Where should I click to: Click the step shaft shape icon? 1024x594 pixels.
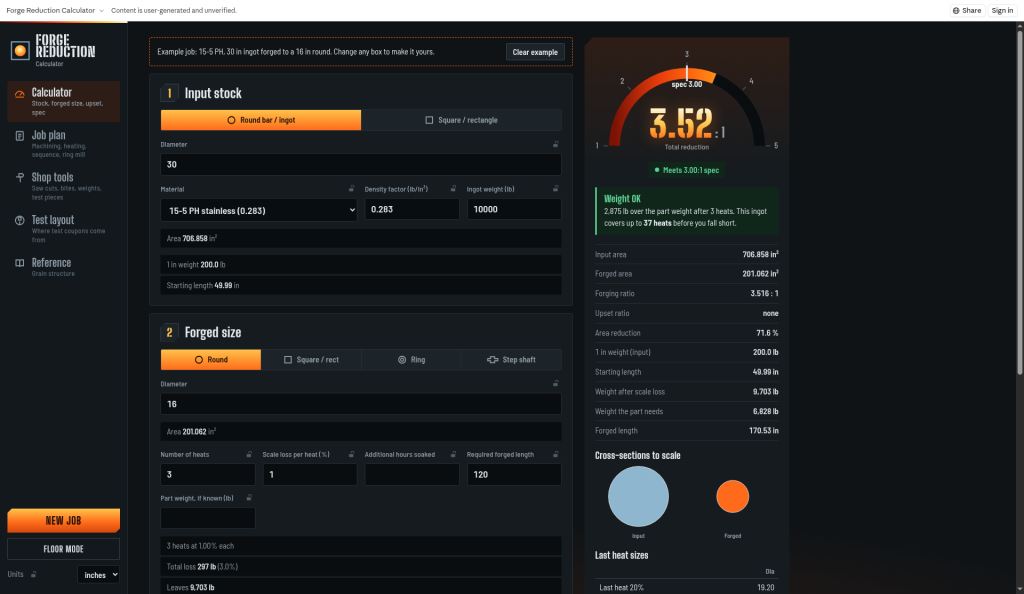click(x=492, y=360)
